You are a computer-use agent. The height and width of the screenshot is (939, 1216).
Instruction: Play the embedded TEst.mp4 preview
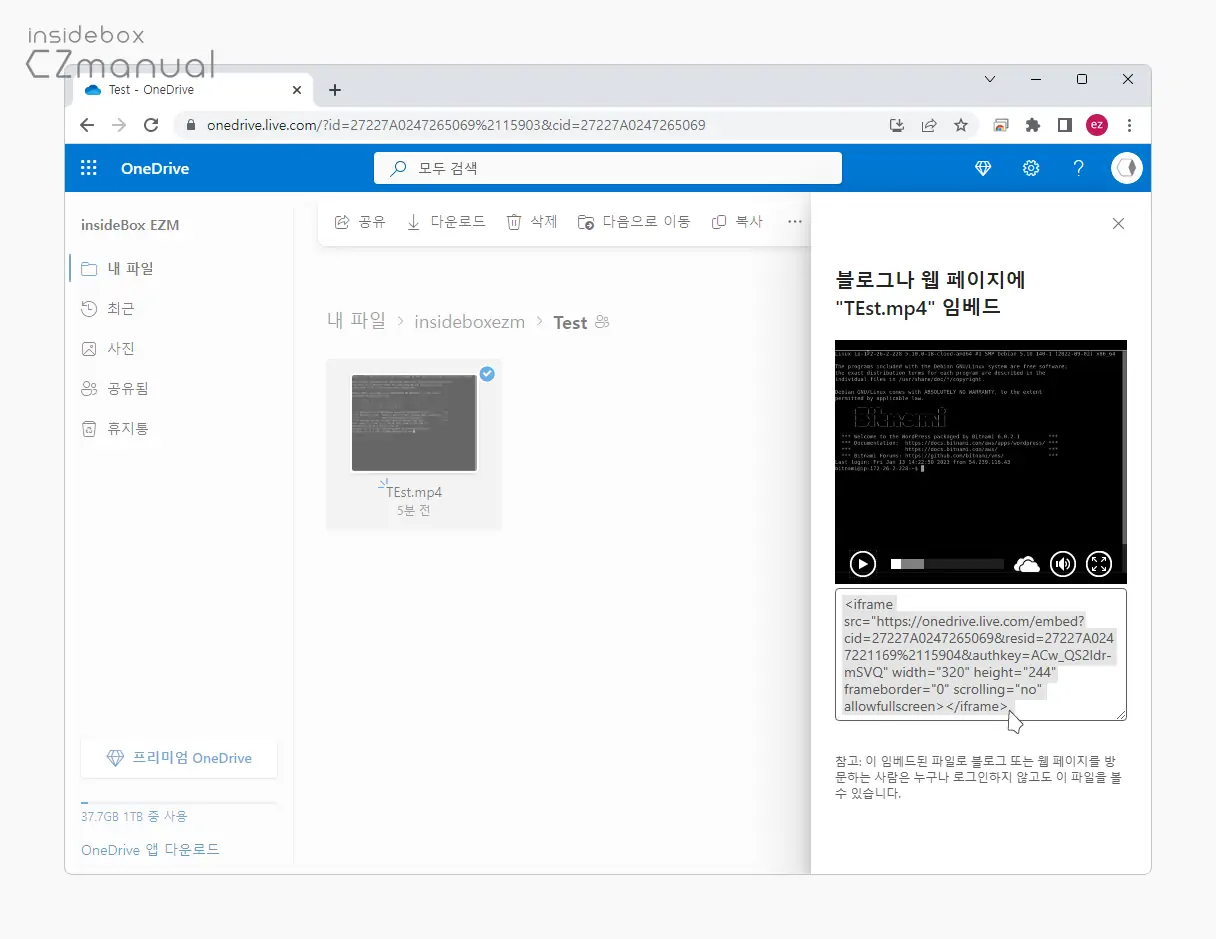pyautogui.click(x=863, y=564)
